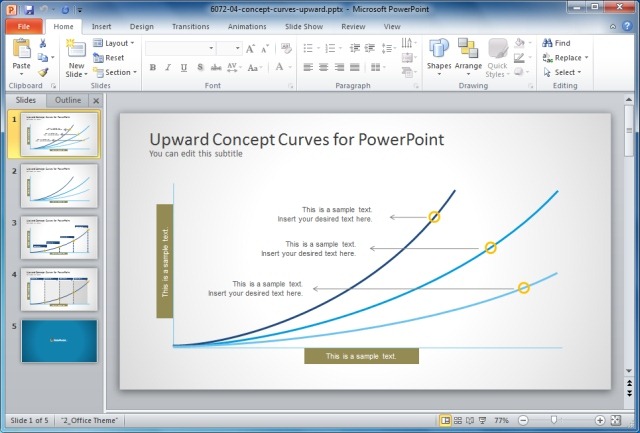This screenshot has width=640, height=433.
Task: Open the font name combo box
Action: coord(180,48)
